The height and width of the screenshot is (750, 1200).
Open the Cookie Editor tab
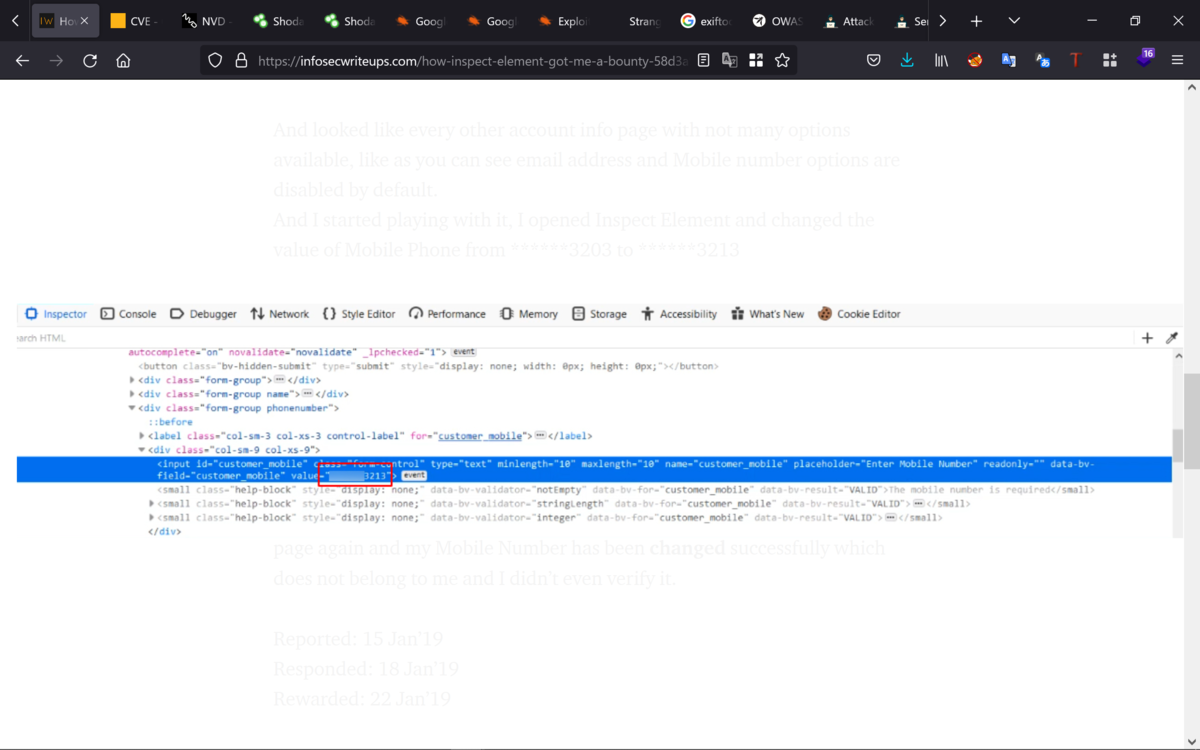(859, 314)
